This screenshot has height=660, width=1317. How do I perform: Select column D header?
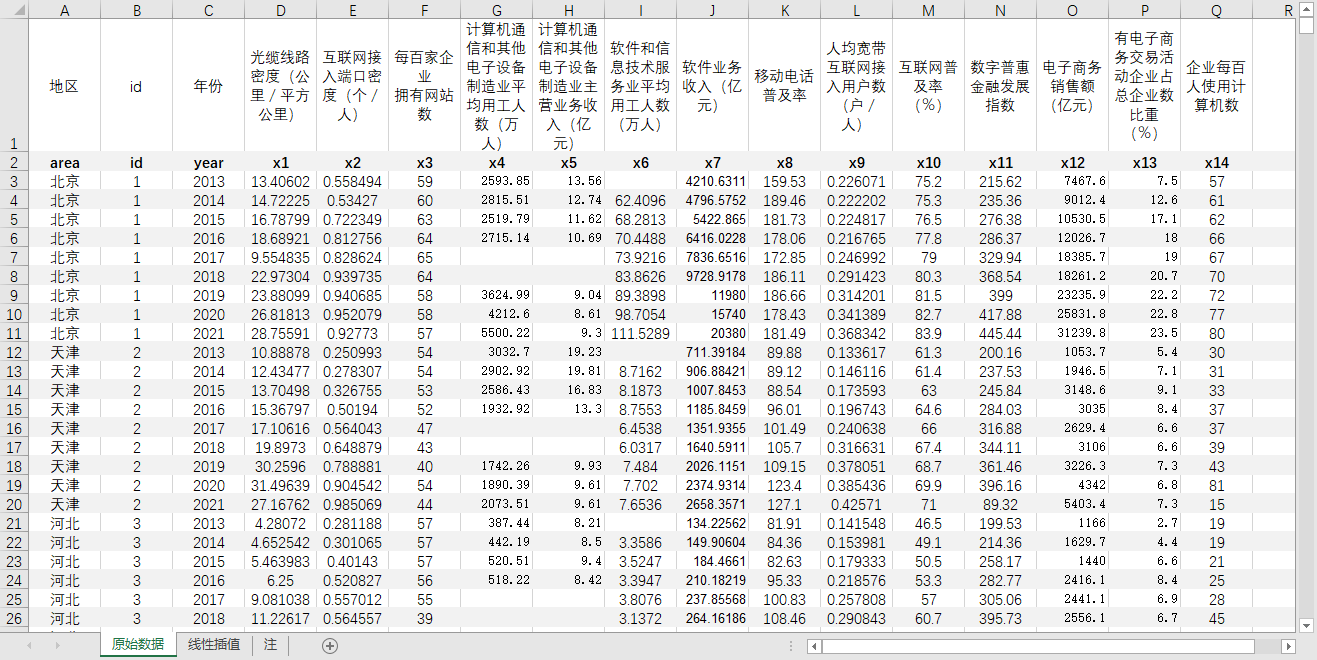coord(281,10)
